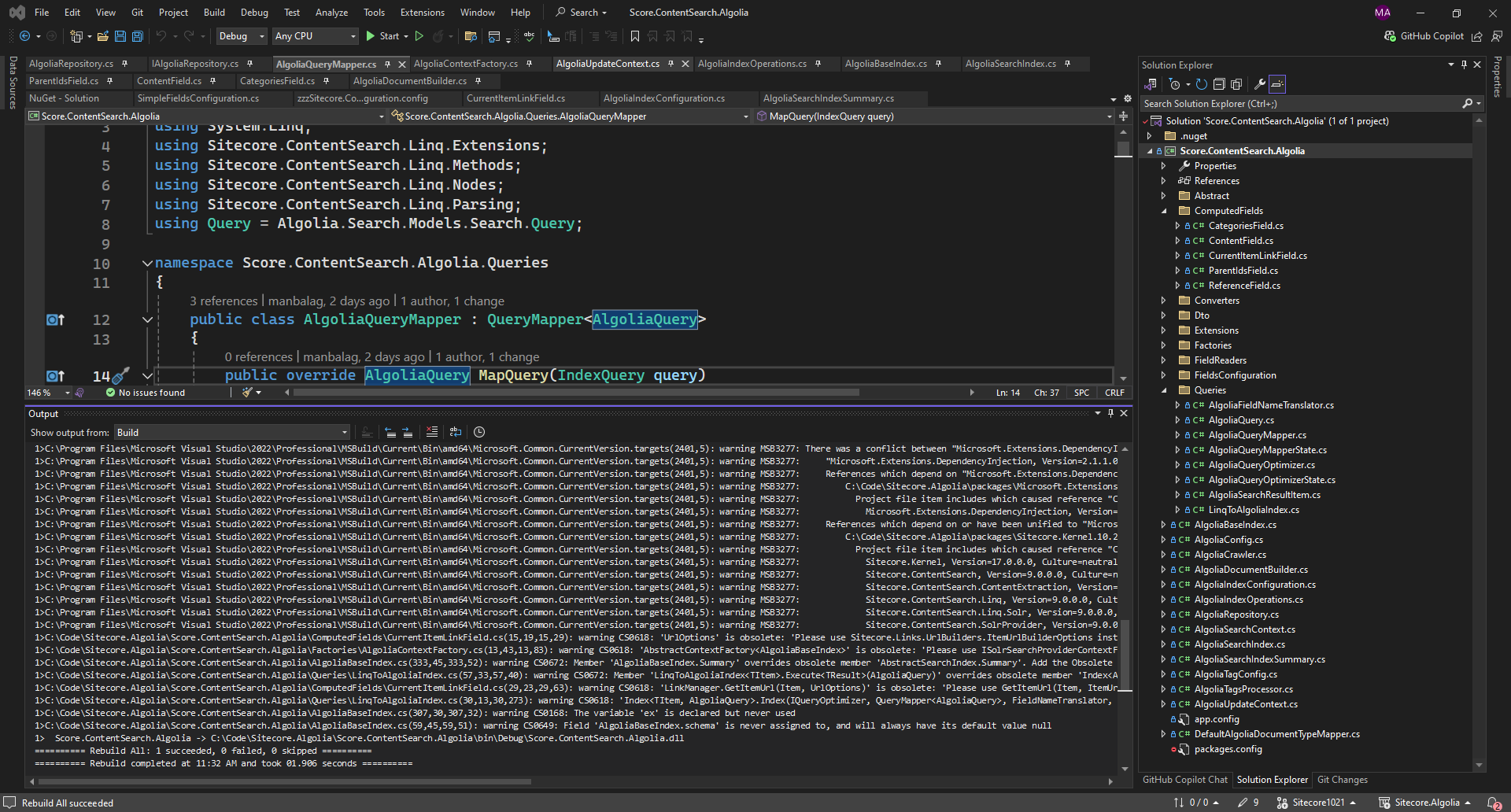
Task: Toggle word wrap in Output window
Action: click(x=455, y=432)
